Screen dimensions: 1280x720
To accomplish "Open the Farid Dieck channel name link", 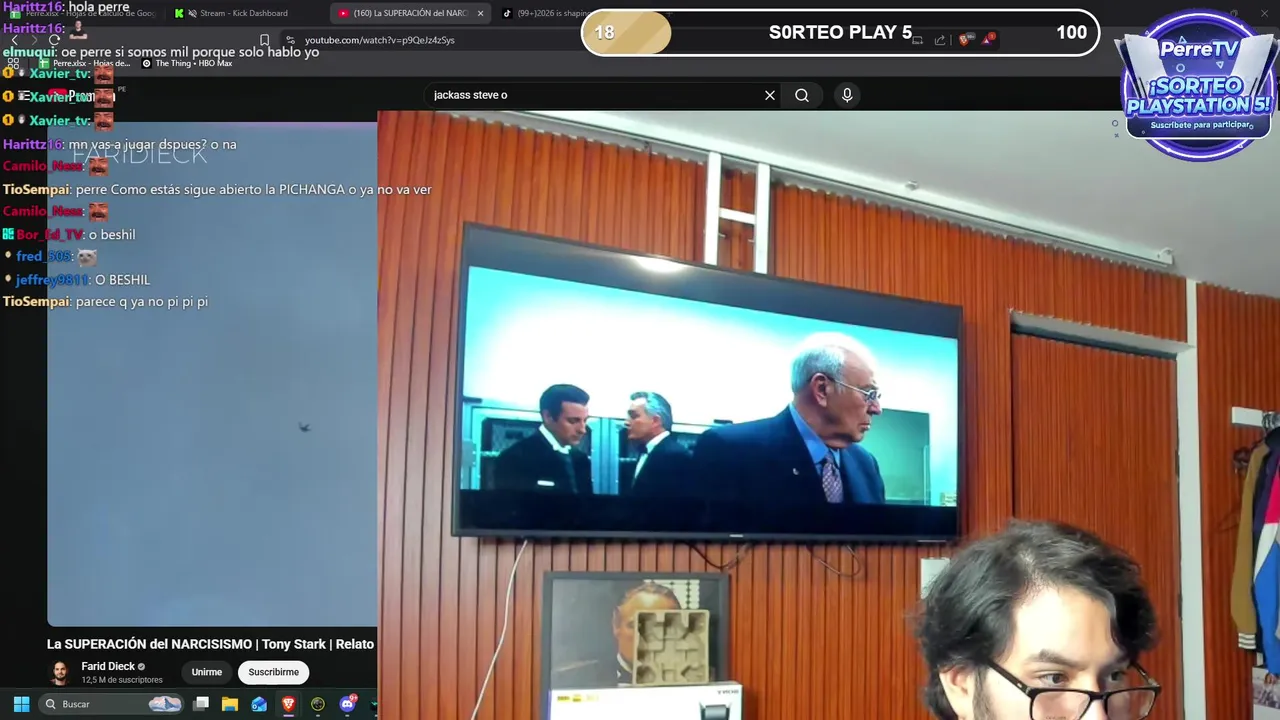I will pyautogui.click(x=108, y=666).
